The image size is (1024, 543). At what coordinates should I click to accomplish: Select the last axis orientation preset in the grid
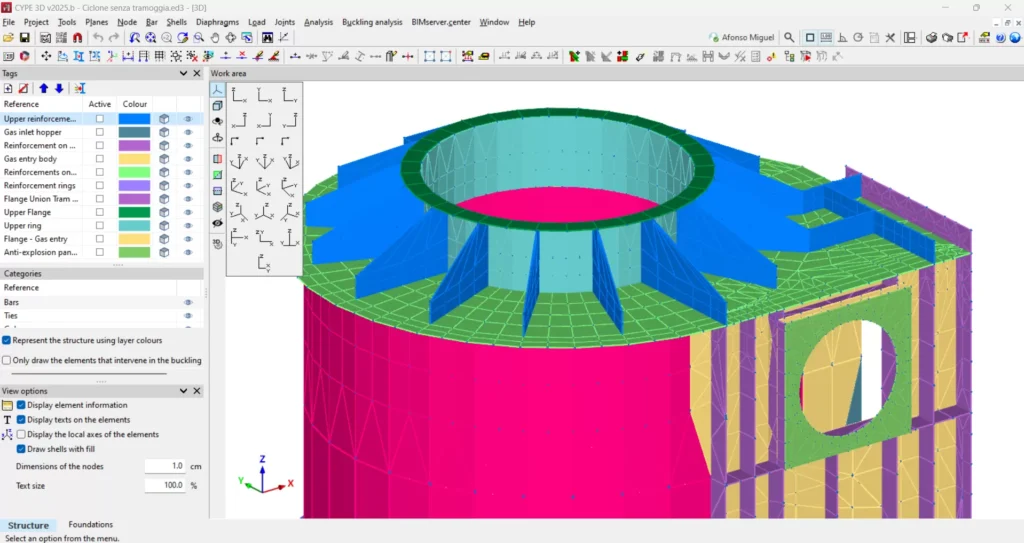(x=264, y=263)
